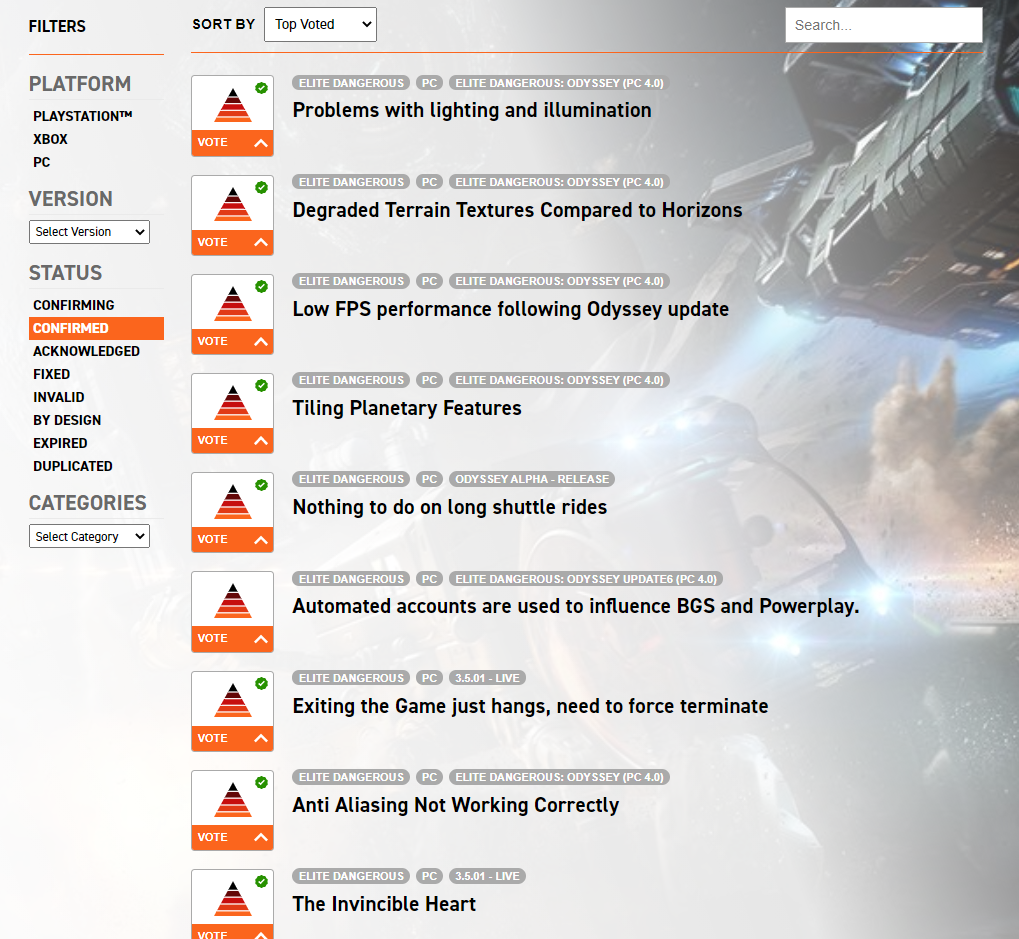Click 'Odyssey Alpha - Release' tag on shuttle rides
1019x939 pixels.
[x=532, y=480]
